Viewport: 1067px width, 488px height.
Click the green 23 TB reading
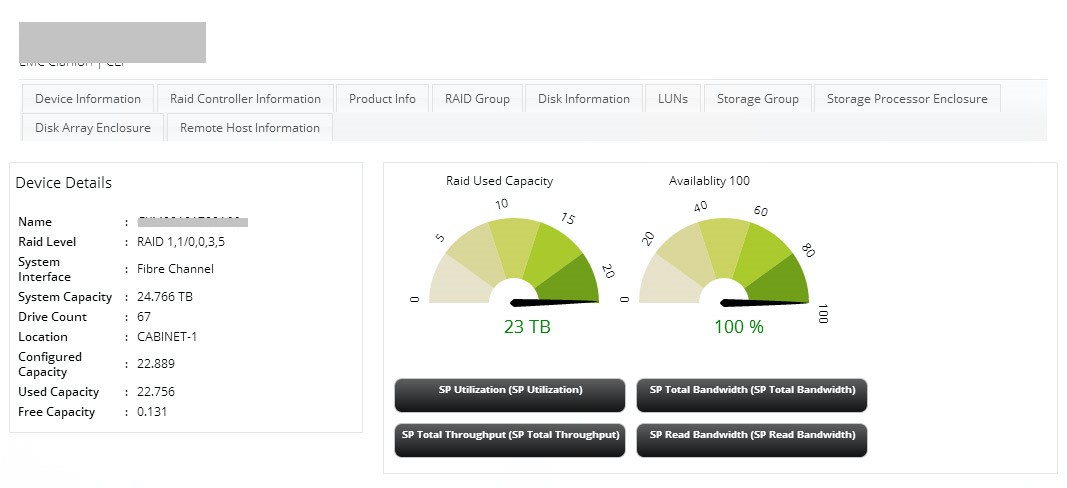527,327
